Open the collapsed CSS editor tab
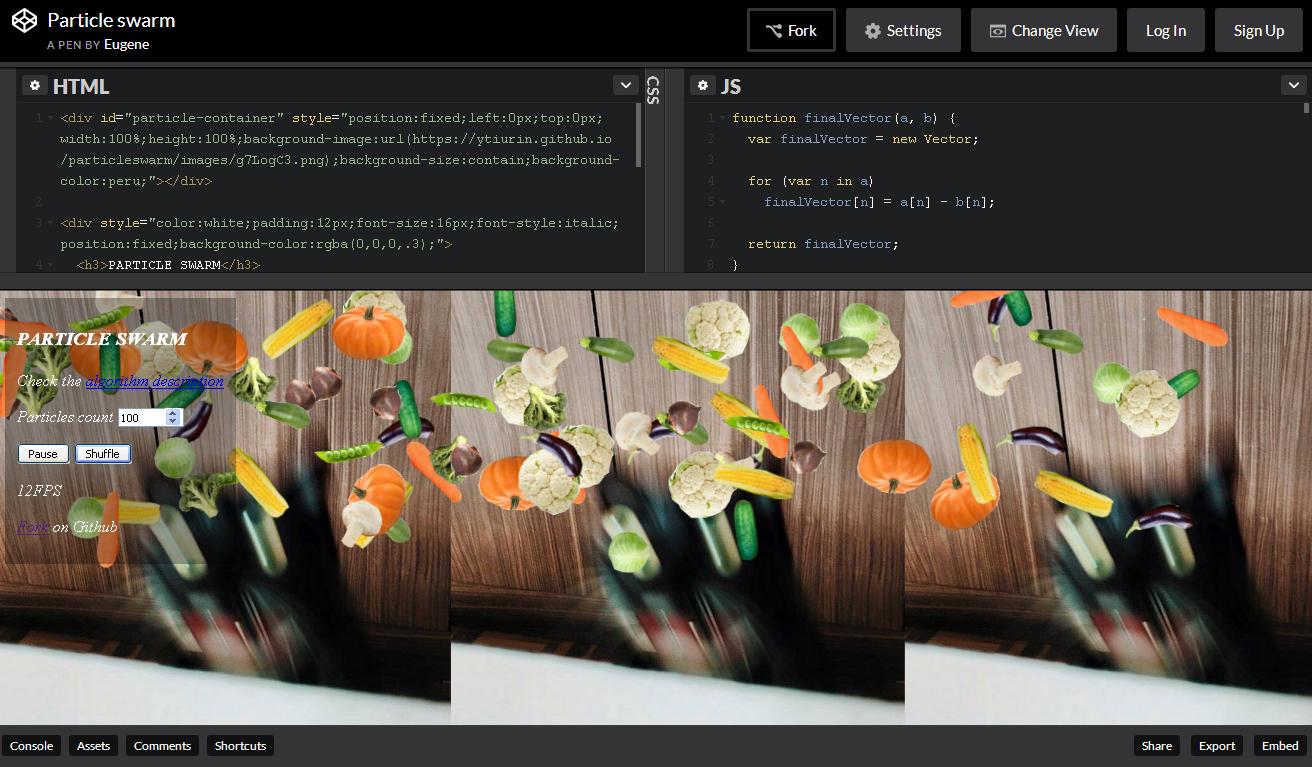The width and height of the screenshot is (1312, 767). click(653, 90)
